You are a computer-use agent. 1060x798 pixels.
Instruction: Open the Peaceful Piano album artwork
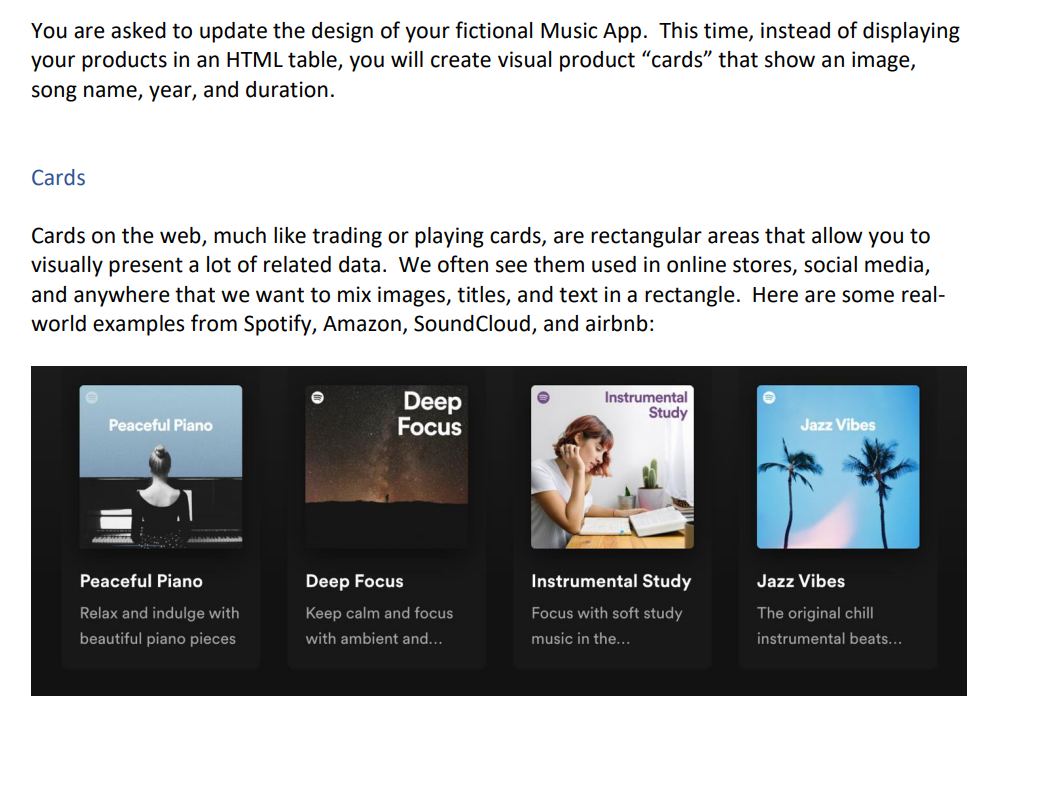[160, 466]
